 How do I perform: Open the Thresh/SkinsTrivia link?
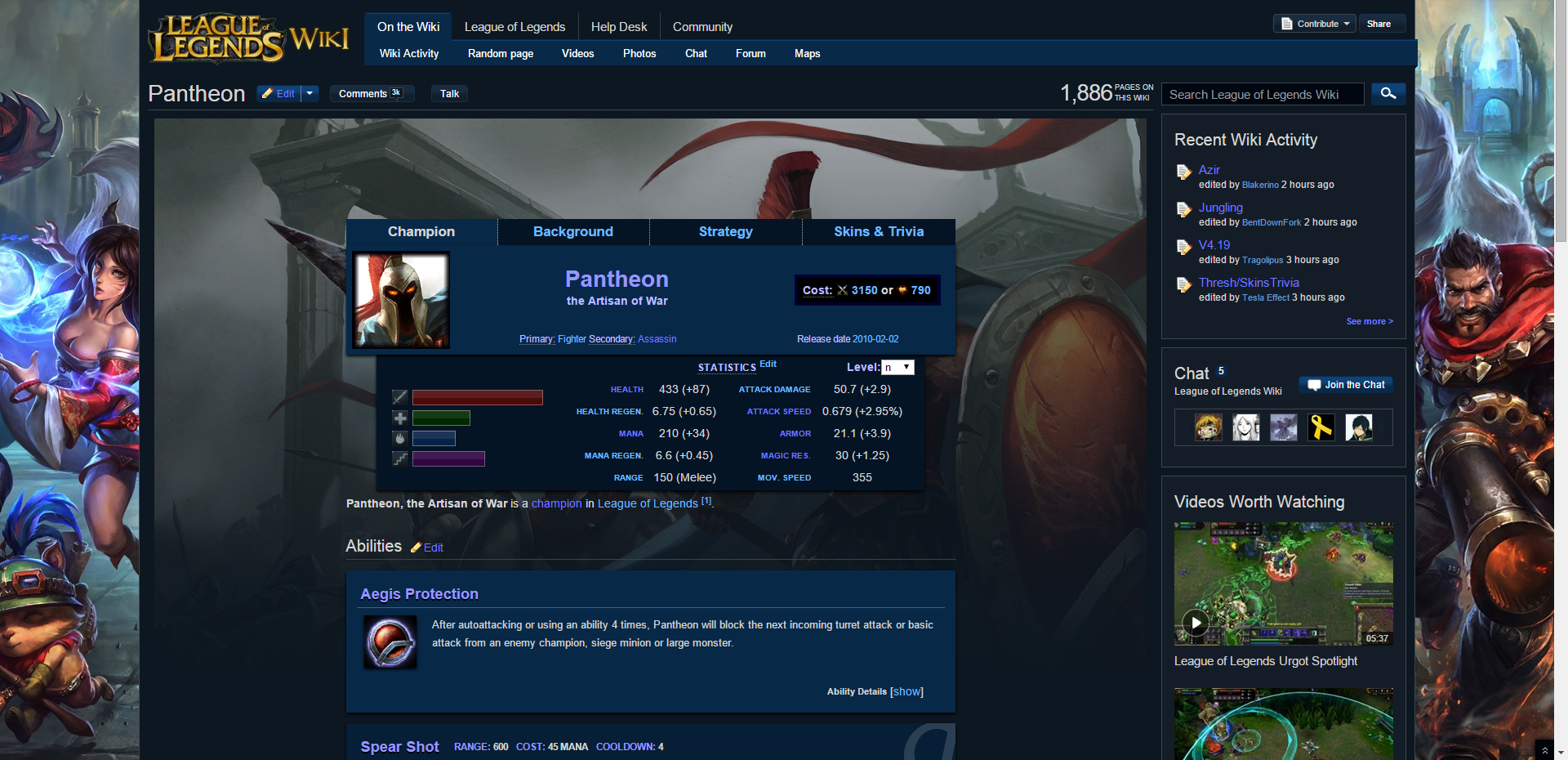(1249, 283)
